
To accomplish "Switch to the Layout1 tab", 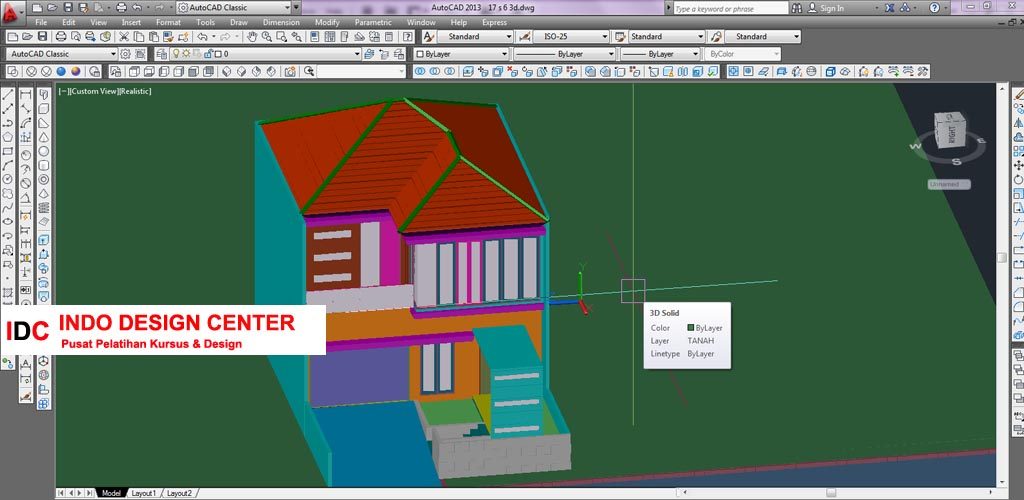I will (x=144, y=493).
